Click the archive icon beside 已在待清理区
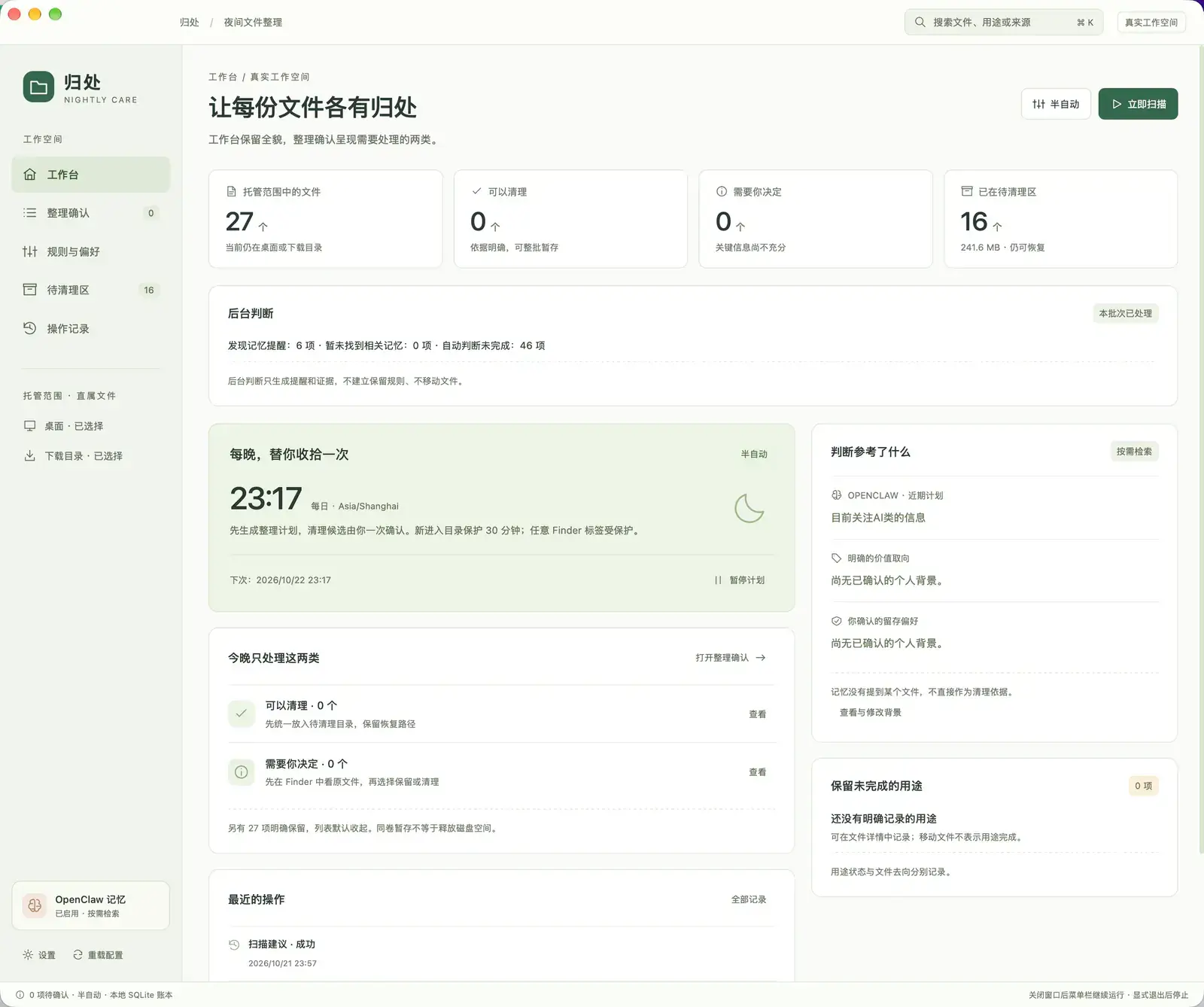 967,191
